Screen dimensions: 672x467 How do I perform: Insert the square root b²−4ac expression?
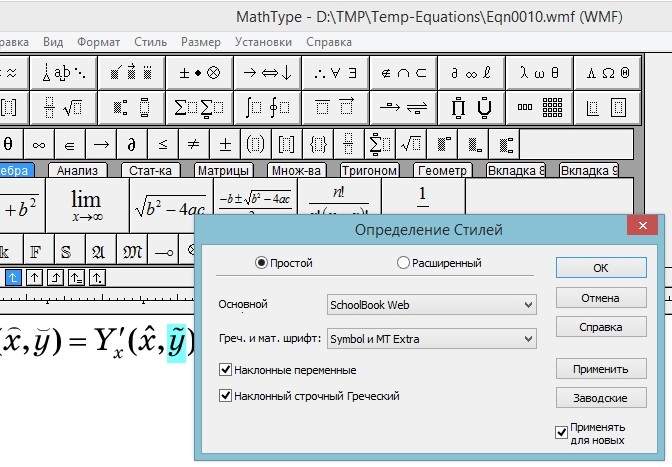pos(171,206)
